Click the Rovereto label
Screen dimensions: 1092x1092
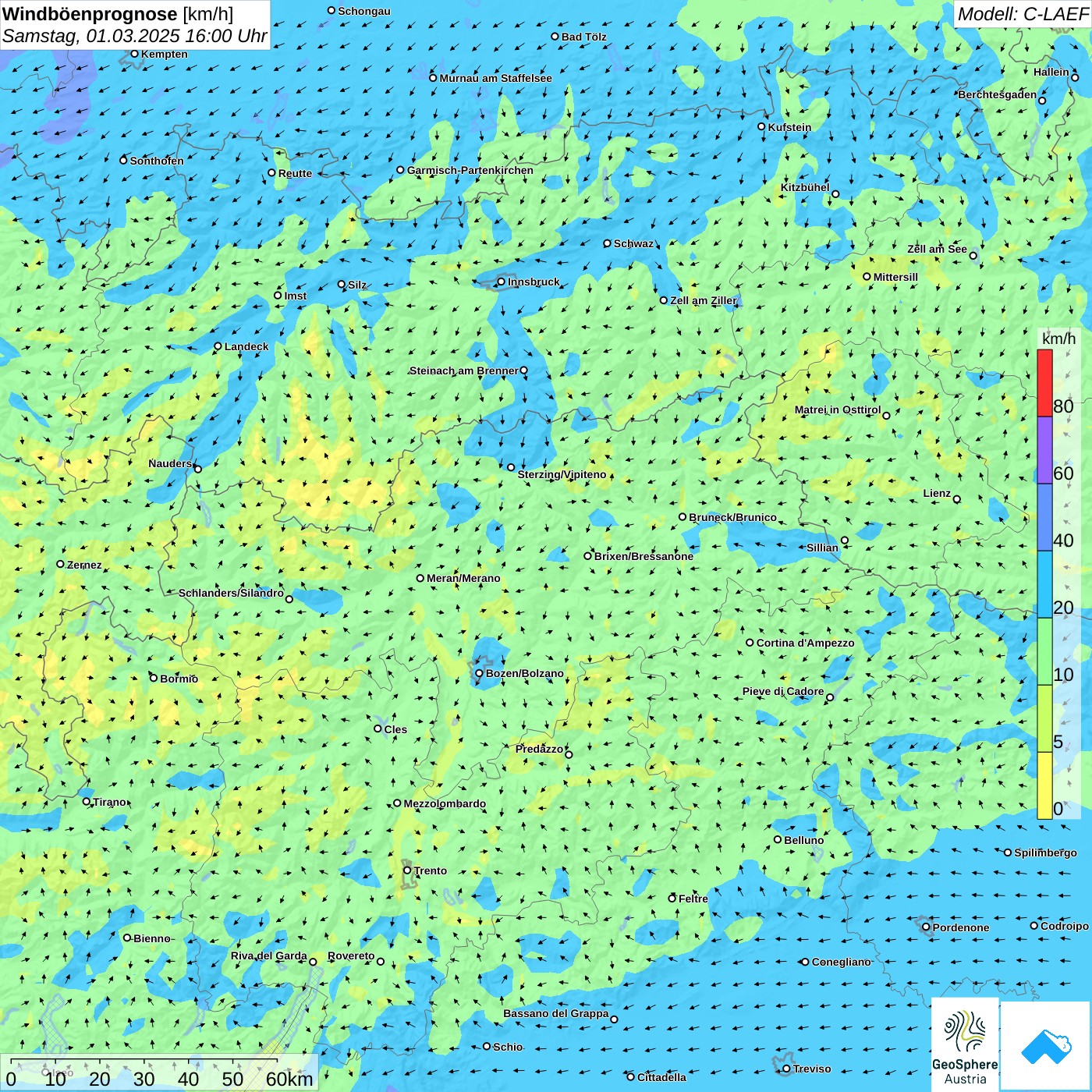coord(351,955)
